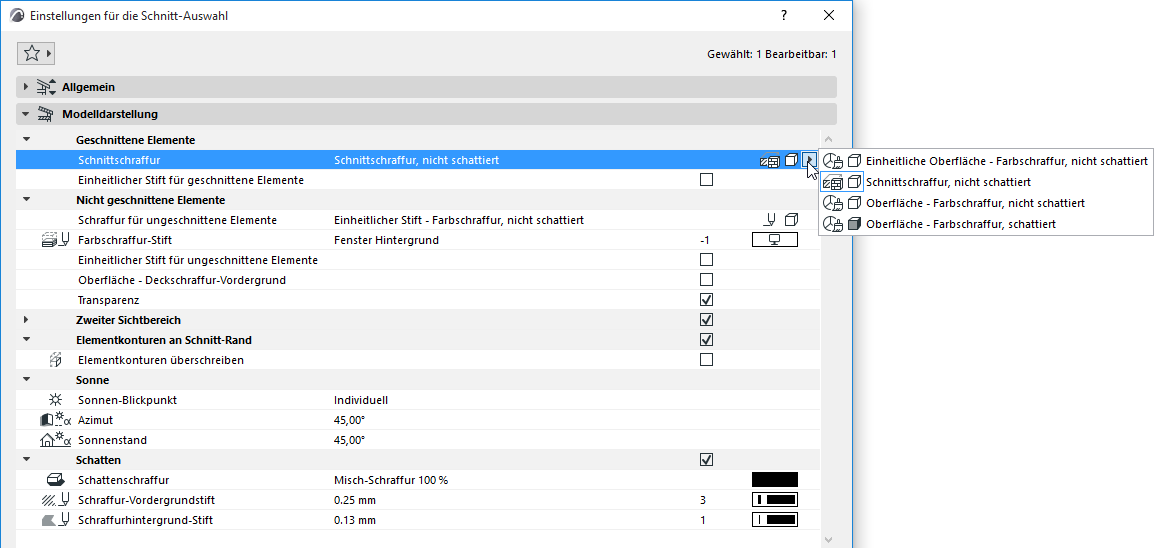Click the Schraffur-Vordergrundstift pen icon
1154x548 pixels.
tap(56, 500)
